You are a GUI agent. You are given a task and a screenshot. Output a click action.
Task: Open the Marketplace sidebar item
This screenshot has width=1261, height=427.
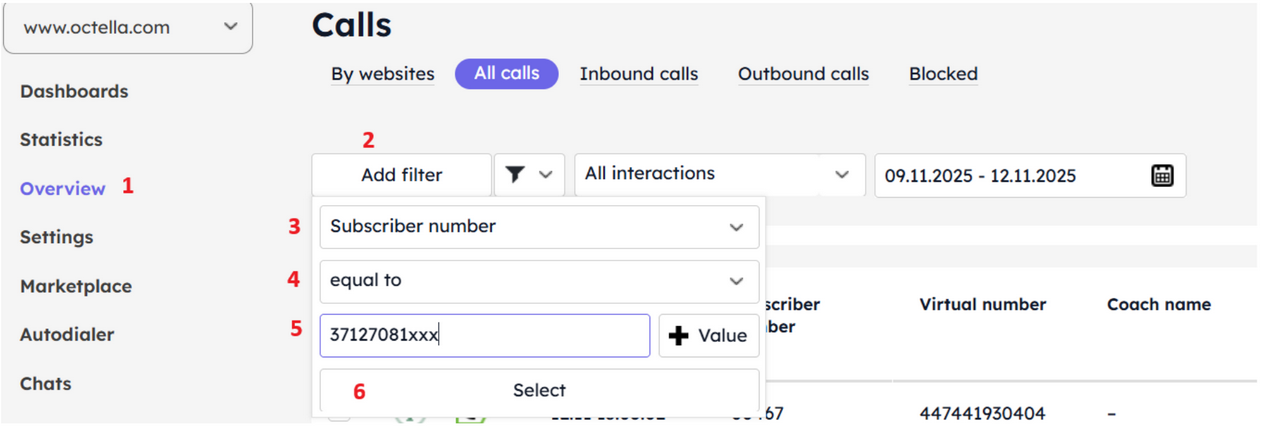point(76,286)
